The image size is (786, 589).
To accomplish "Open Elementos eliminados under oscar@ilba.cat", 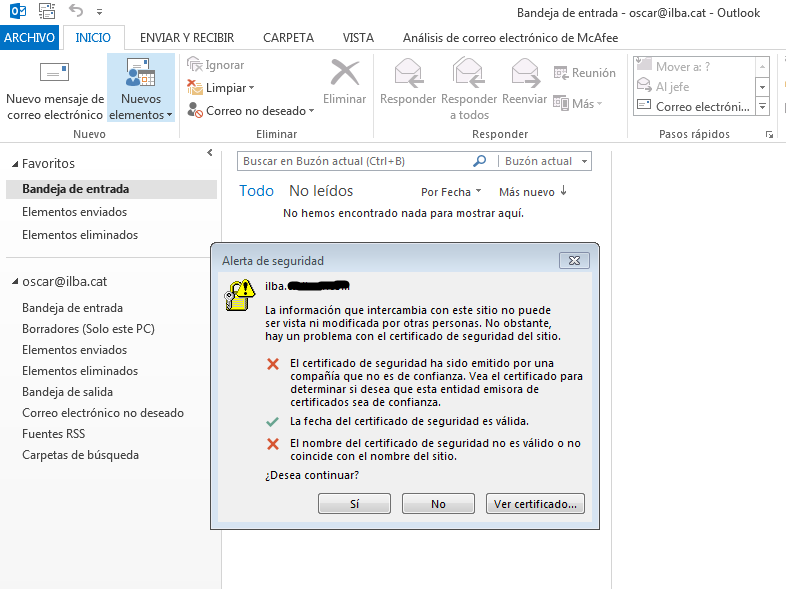I will click(80, 371).
